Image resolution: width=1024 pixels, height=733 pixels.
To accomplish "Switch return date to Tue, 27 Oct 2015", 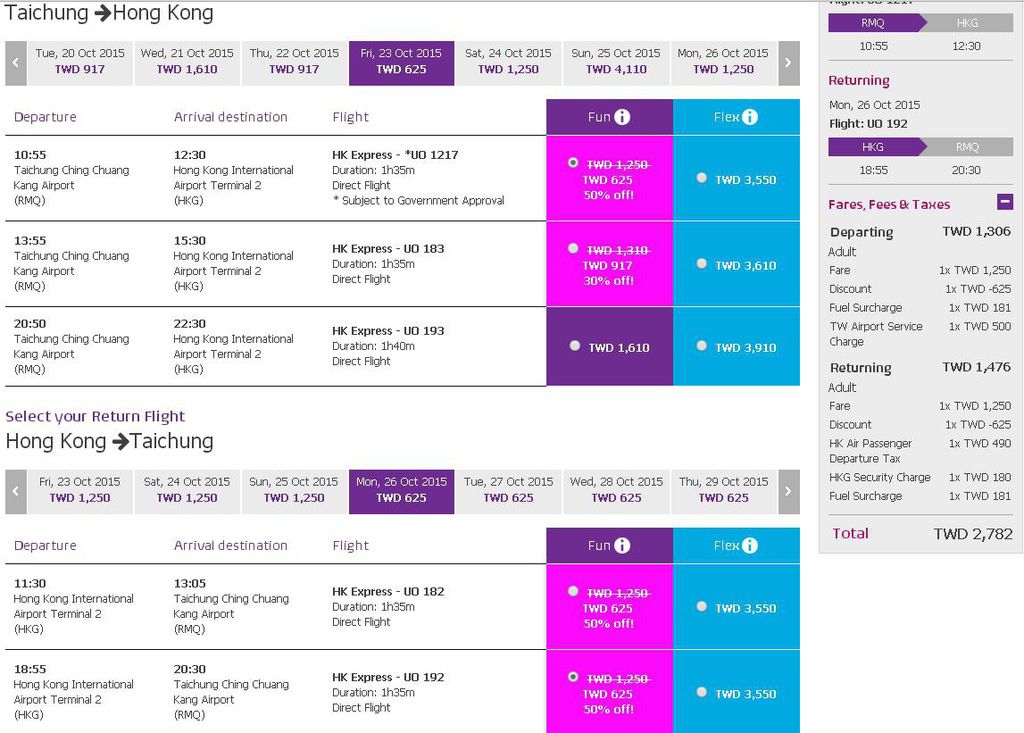I will (x=508, y=490).
